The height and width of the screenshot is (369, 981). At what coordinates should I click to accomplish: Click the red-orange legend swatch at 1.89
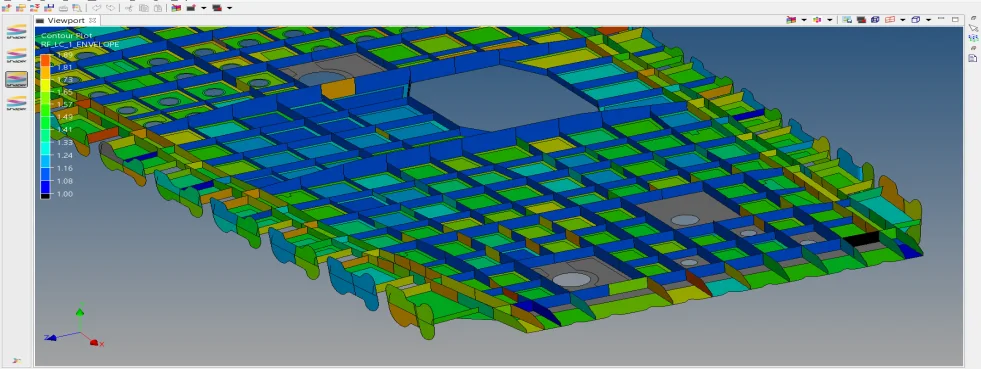click(x=46, y=60)
